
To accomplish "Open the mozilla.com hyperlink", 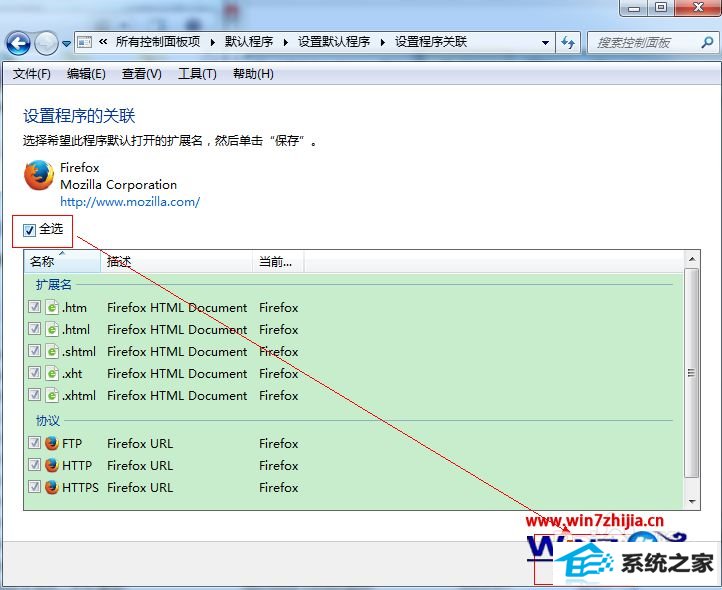I will (130, 201).
